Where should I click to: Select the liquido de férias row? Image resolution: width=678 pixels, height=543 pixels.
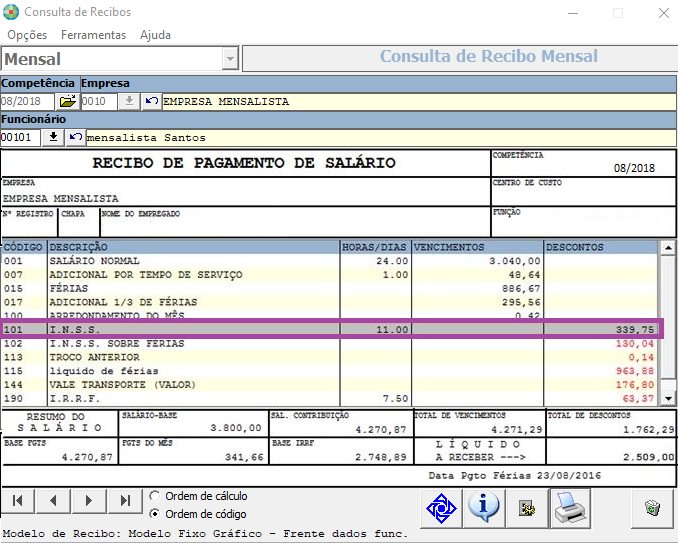(x=330, y=371)
